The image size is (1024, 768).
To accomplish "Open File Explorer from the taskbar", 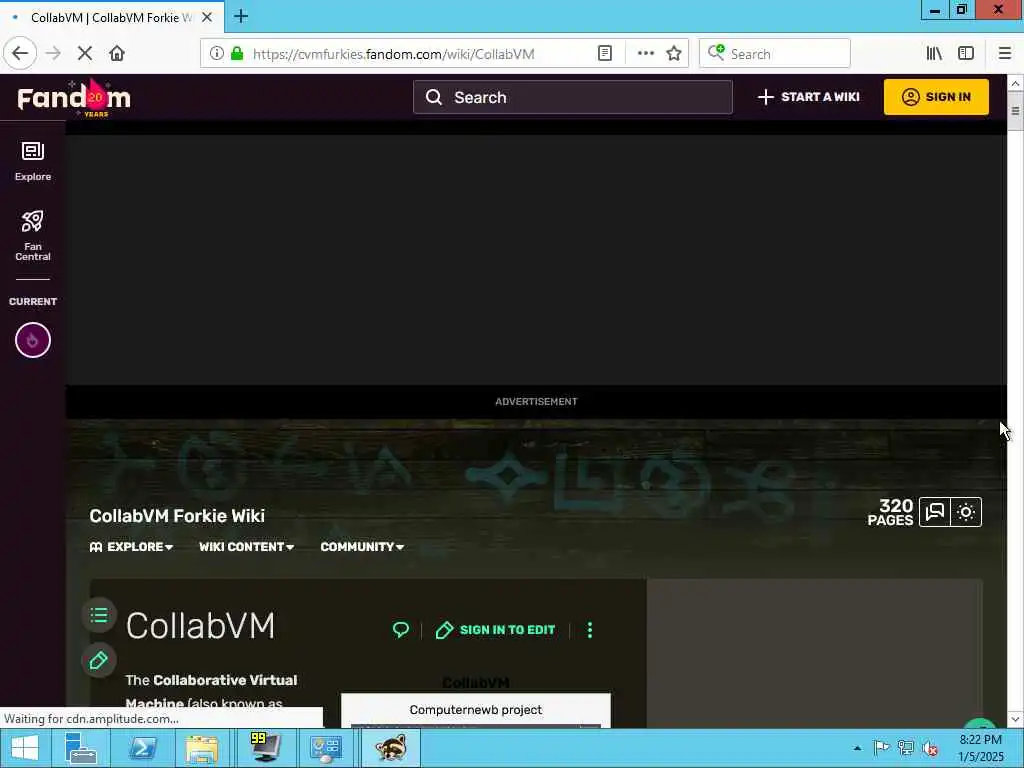I will coord(202,748).
